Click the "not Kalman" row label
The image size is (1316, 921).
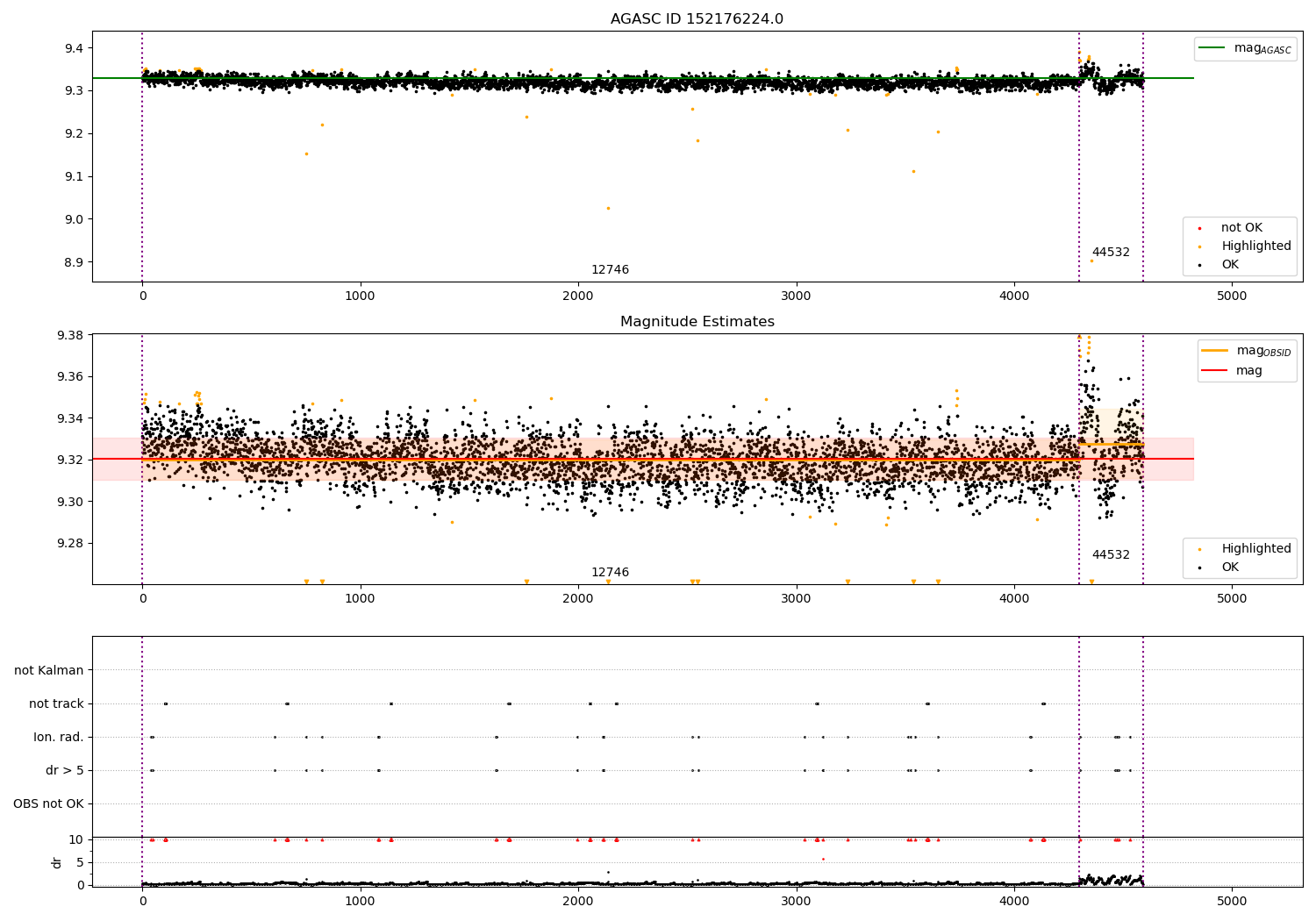[x=49, y=671]
